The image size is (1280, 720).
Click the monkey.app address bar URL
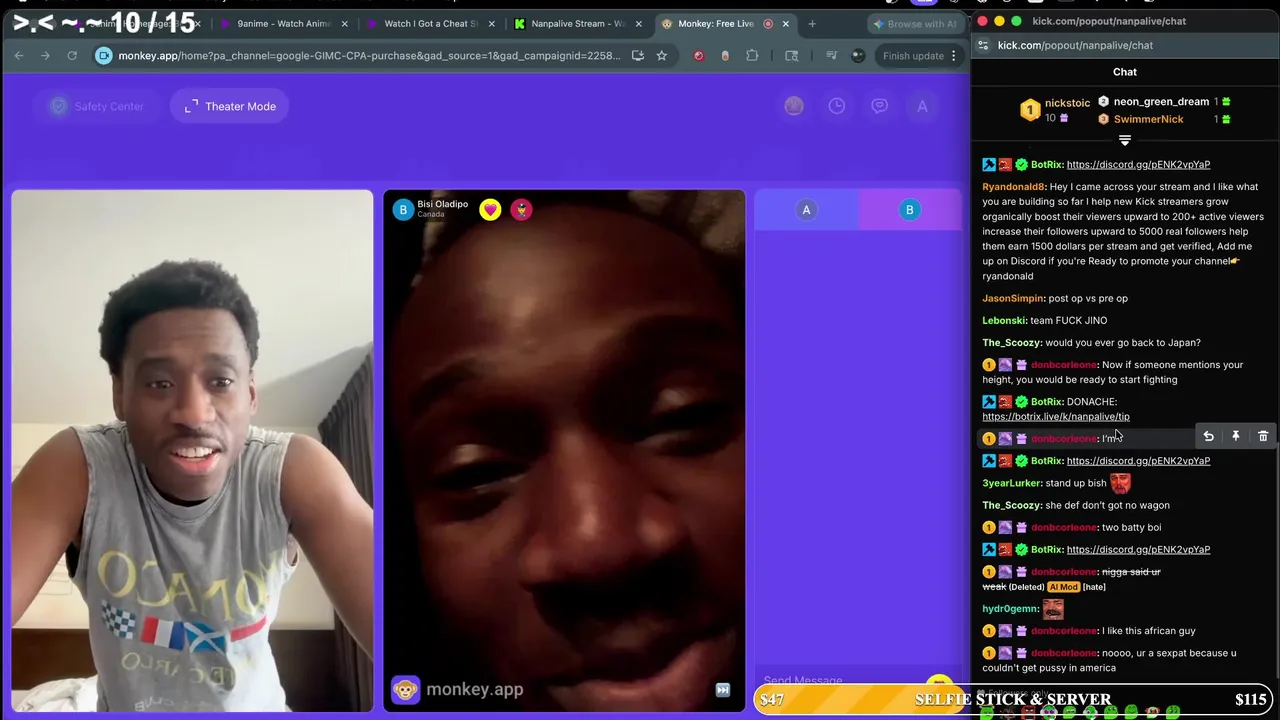[369, 56]
